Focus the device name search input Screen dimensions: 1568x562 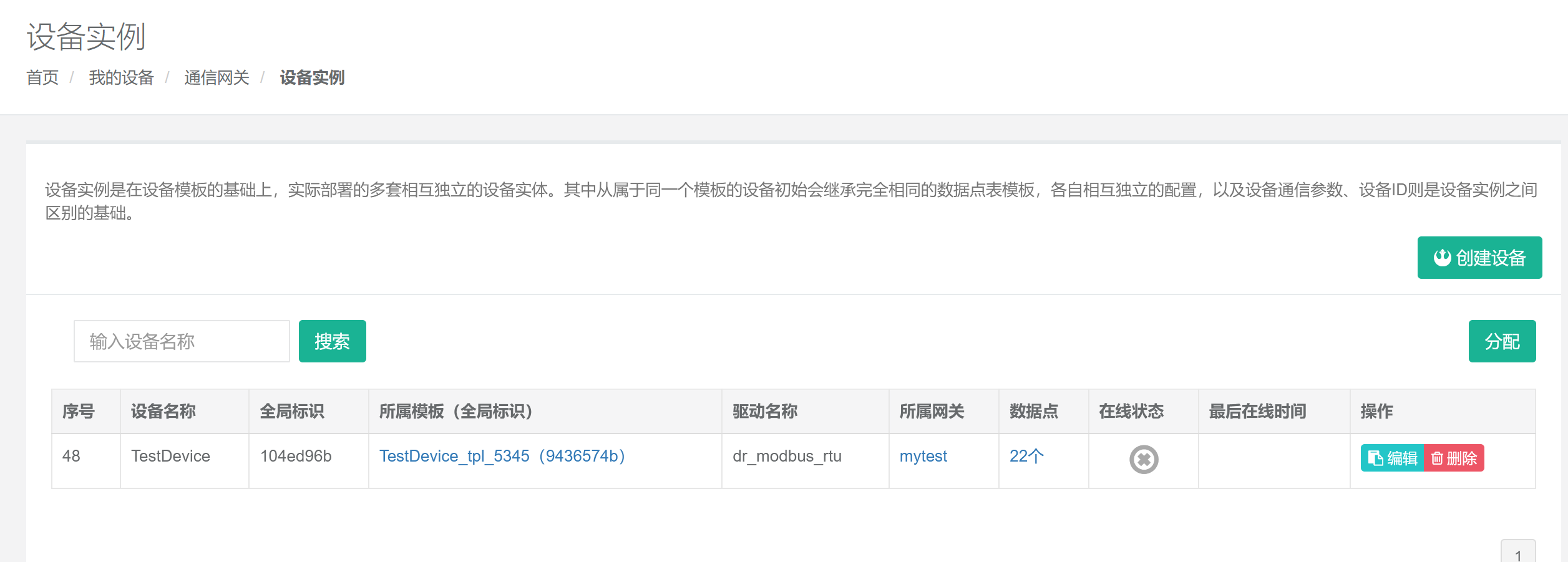(x=182, y=341)
